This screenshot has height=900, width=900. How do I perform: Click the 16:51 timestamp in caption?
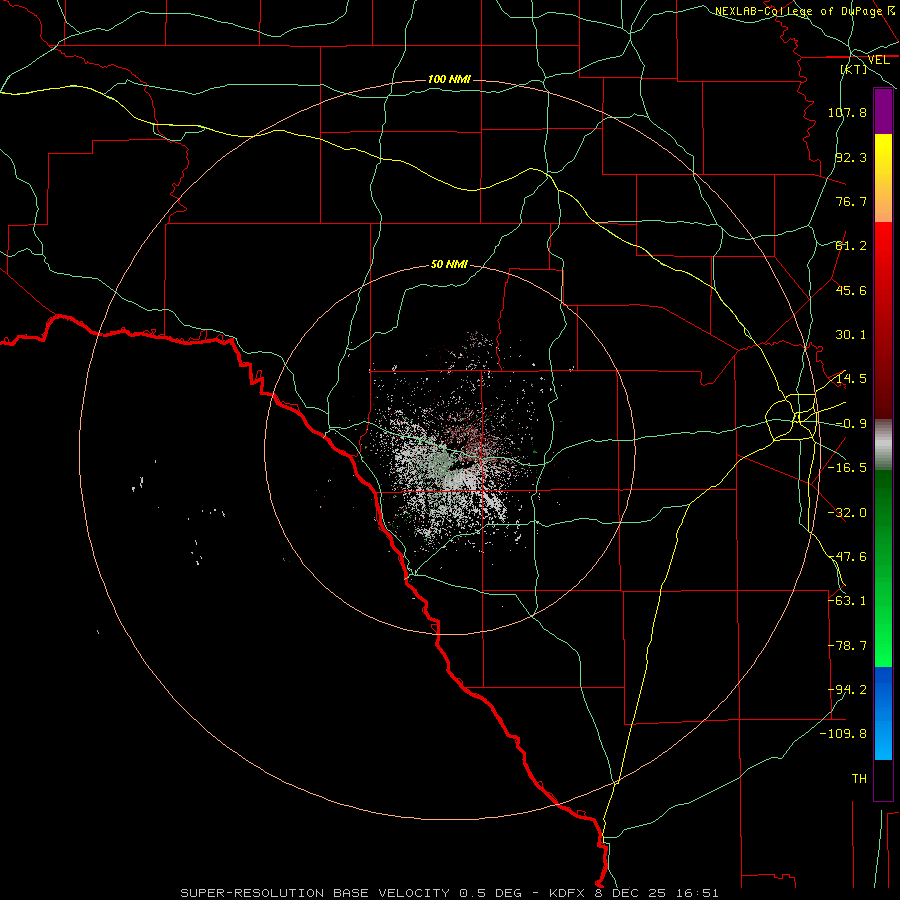(x=695, y=893)
